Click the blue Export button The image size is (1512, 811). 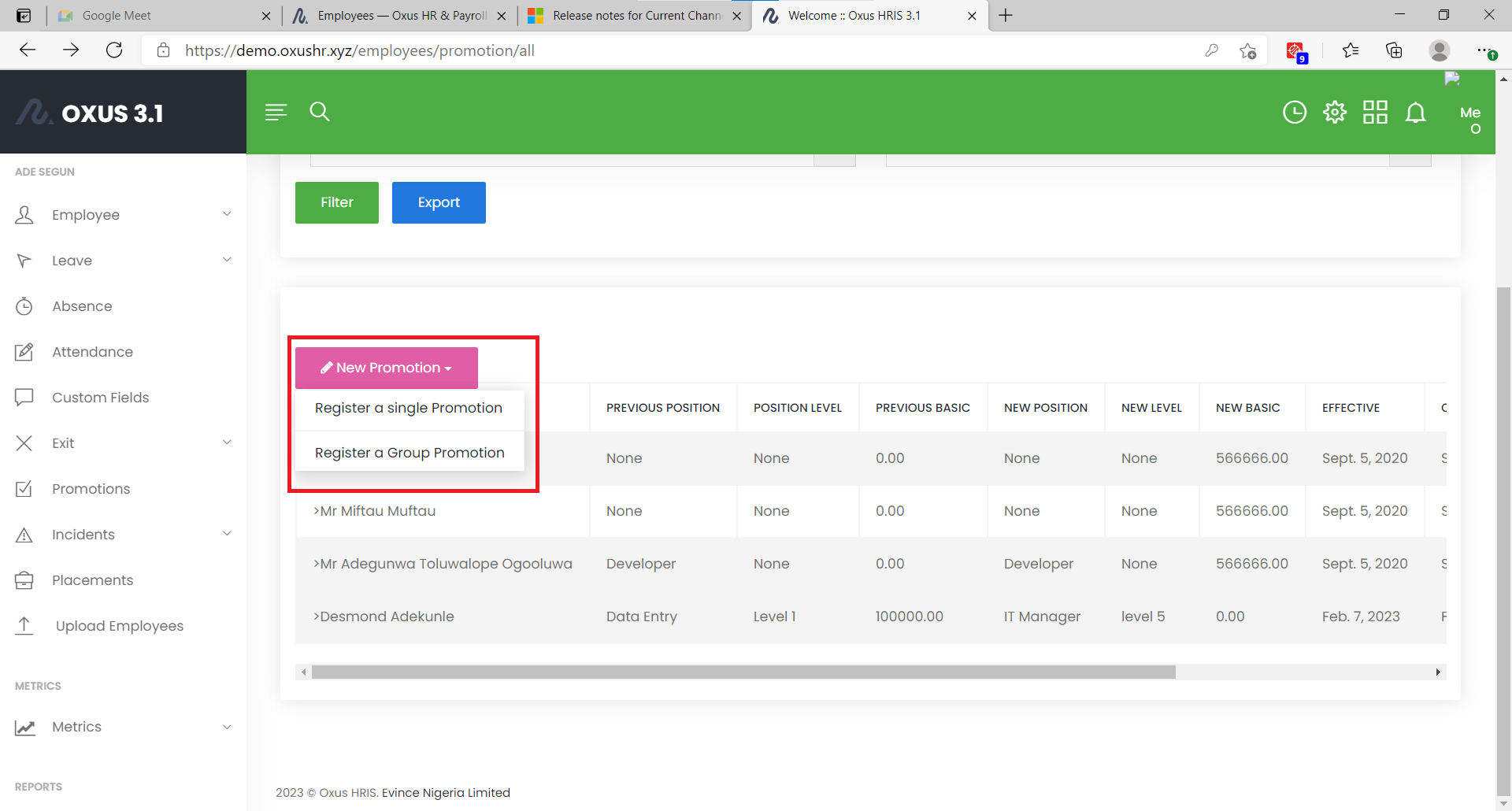coord(439,202)
